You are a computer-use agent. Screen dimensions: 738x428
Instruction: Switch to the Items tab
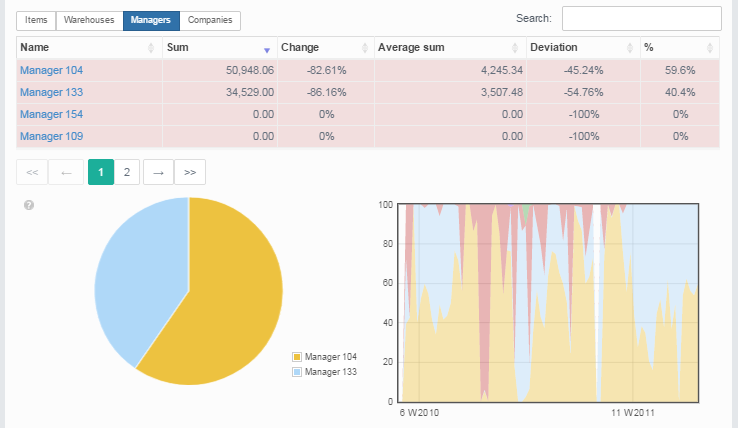36,20
